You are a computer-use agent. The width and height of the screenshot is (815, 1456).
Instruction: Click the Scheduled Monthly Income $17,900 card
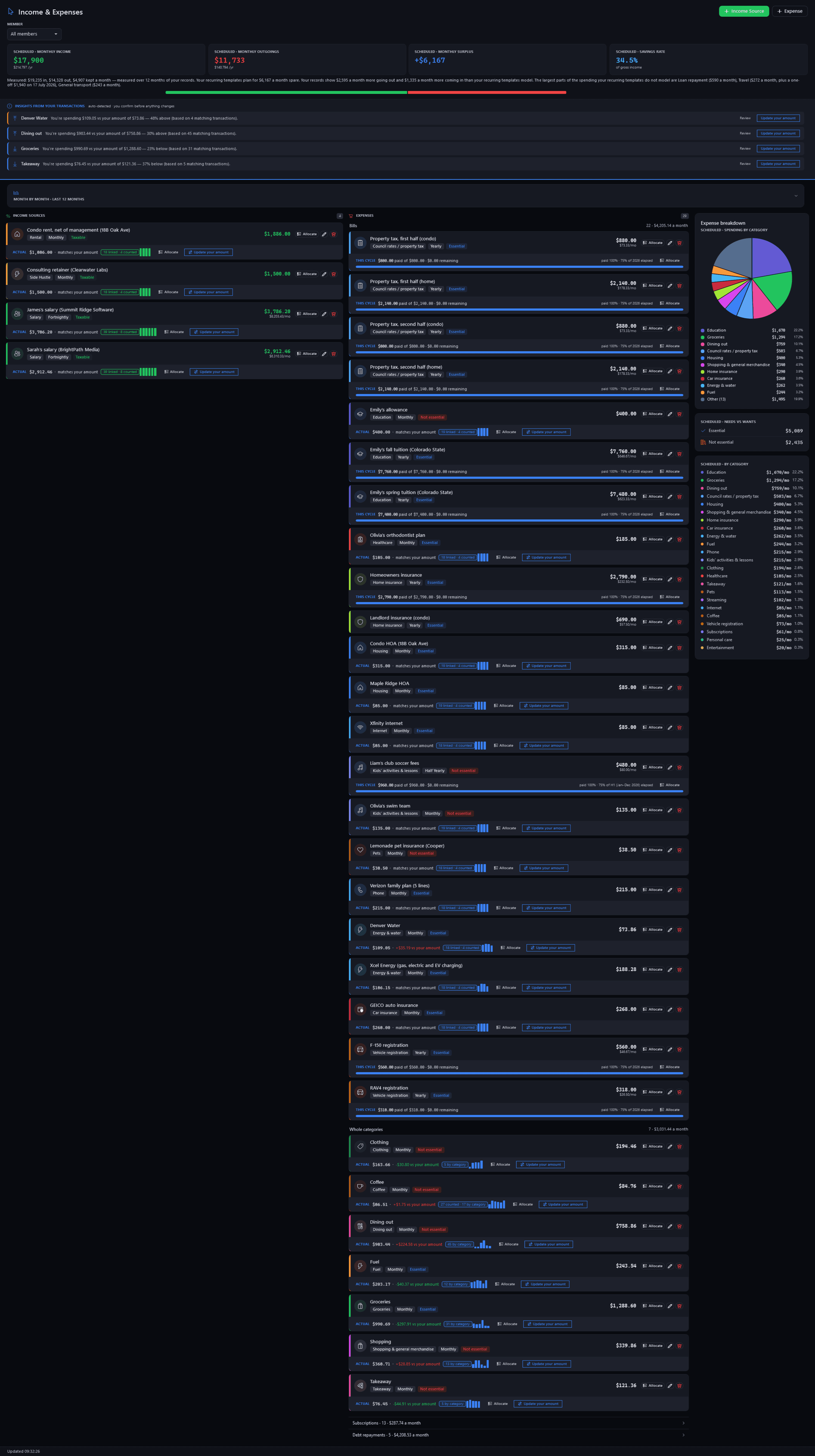tap(106, 60)
